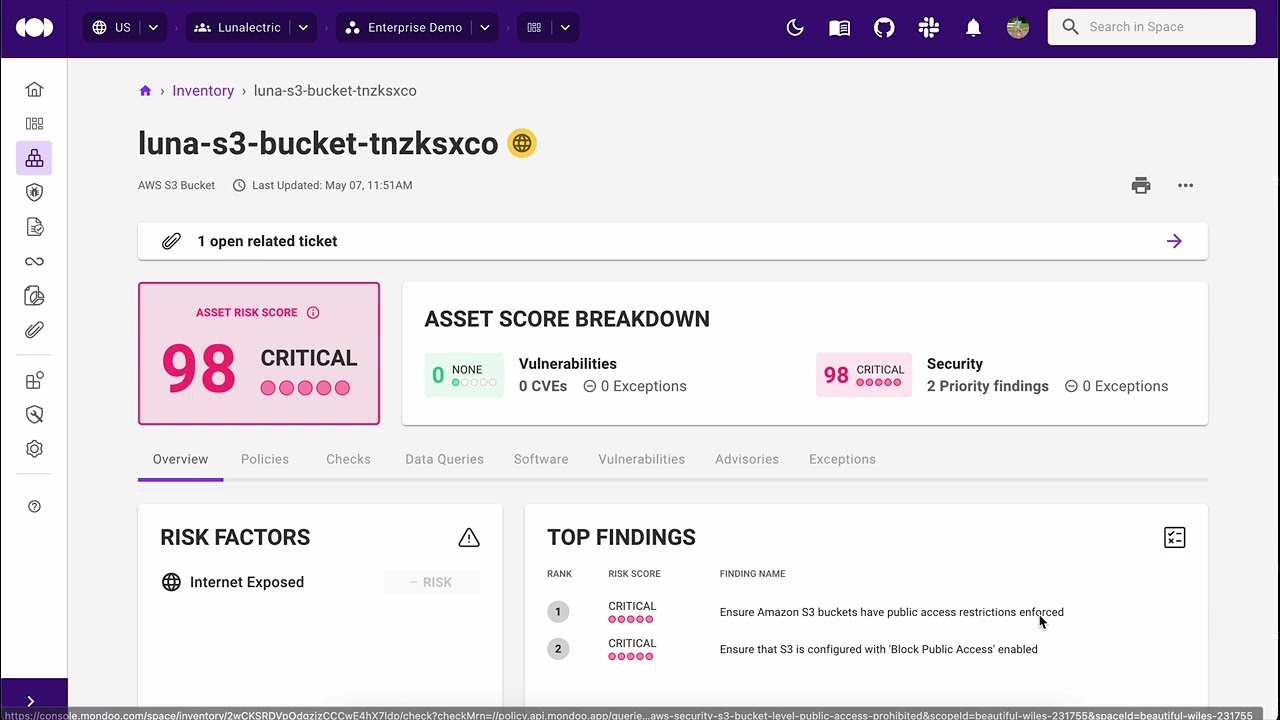This screenshot has width=1280, height=720.
Task: Click the '0 CVEs' text
Action: click(x=543, y=387)
